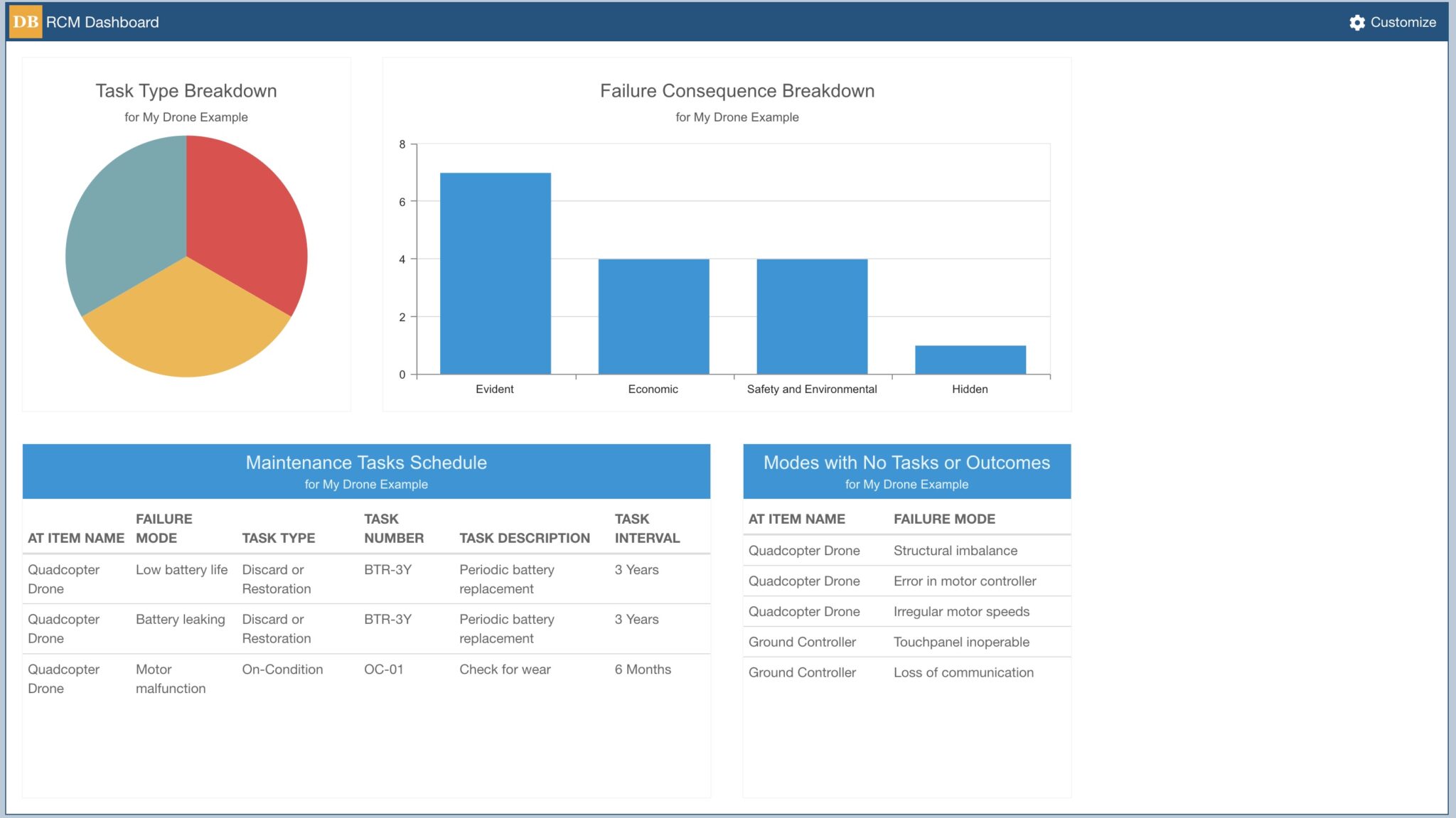Click the Hidden bar in the chart
The image size is (1456, 818).
coord(970,359)
